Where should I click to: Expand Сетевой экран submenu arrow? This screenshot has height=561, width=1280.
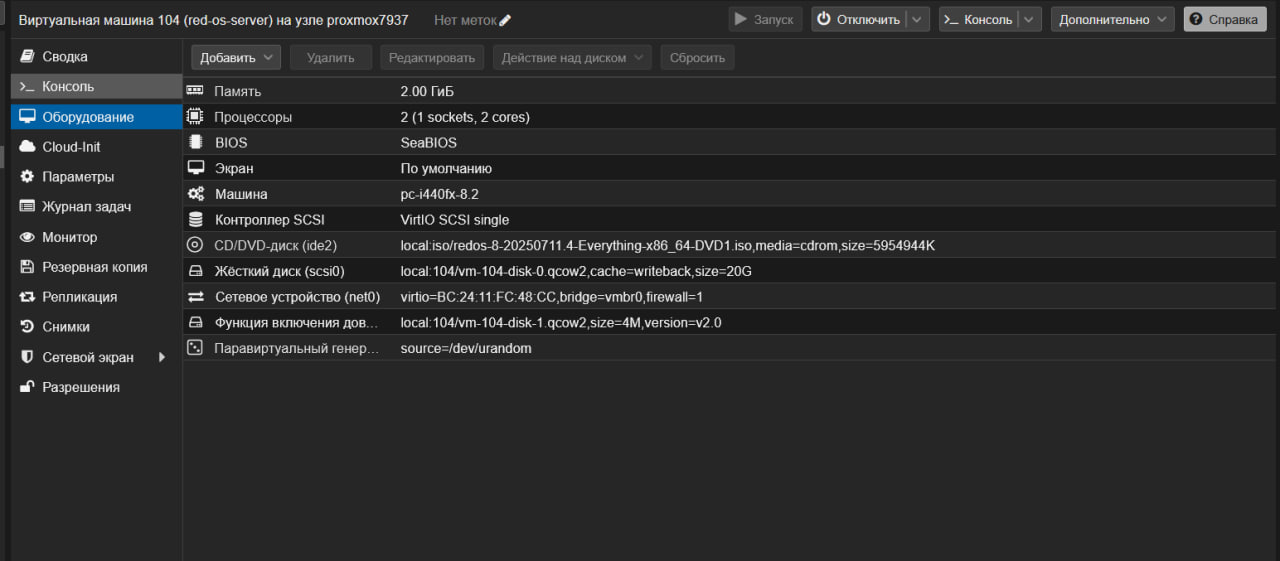[x=161, y=357]
